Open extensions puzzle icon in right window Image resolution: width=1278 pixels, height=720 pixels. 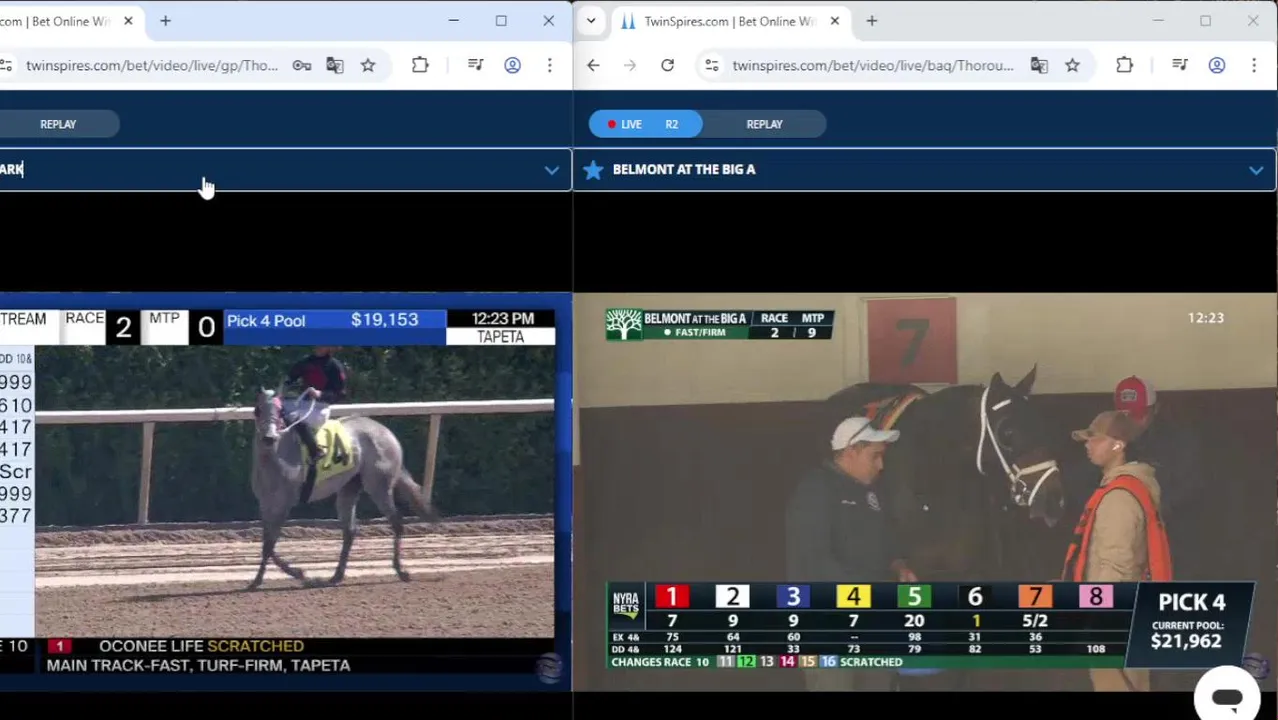point(1124,66)
